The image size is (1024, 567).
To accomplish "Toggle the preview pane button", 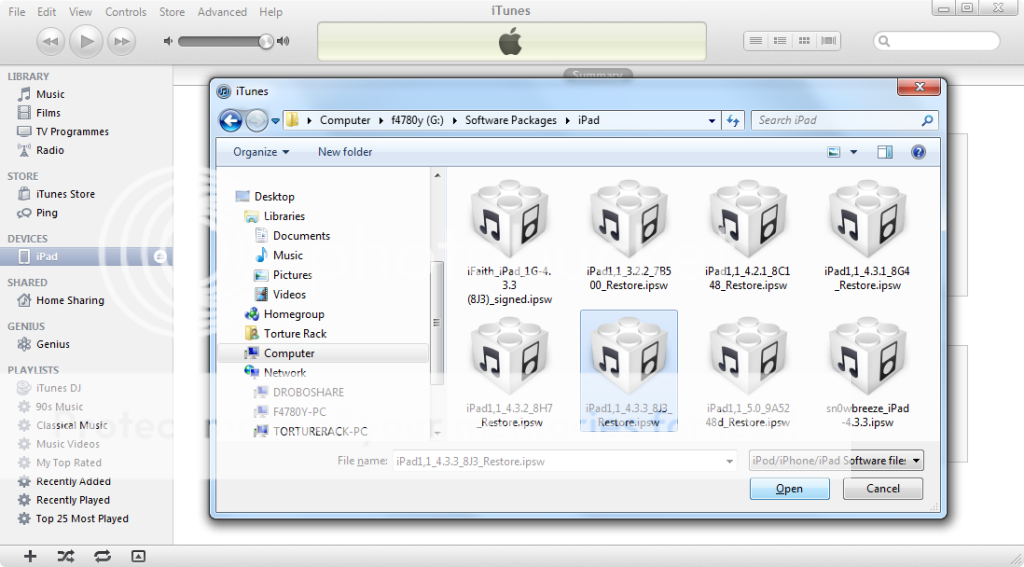I will [885, 152].
